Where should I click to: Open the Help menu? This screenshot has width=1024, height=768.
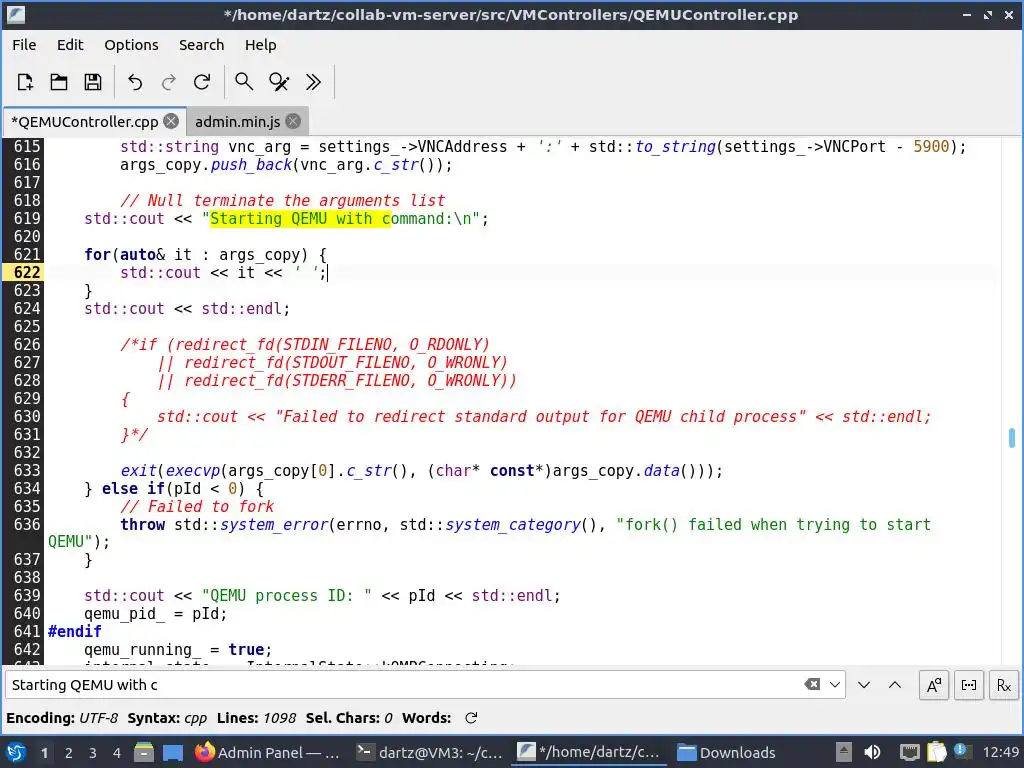click(x=261, y=45)
